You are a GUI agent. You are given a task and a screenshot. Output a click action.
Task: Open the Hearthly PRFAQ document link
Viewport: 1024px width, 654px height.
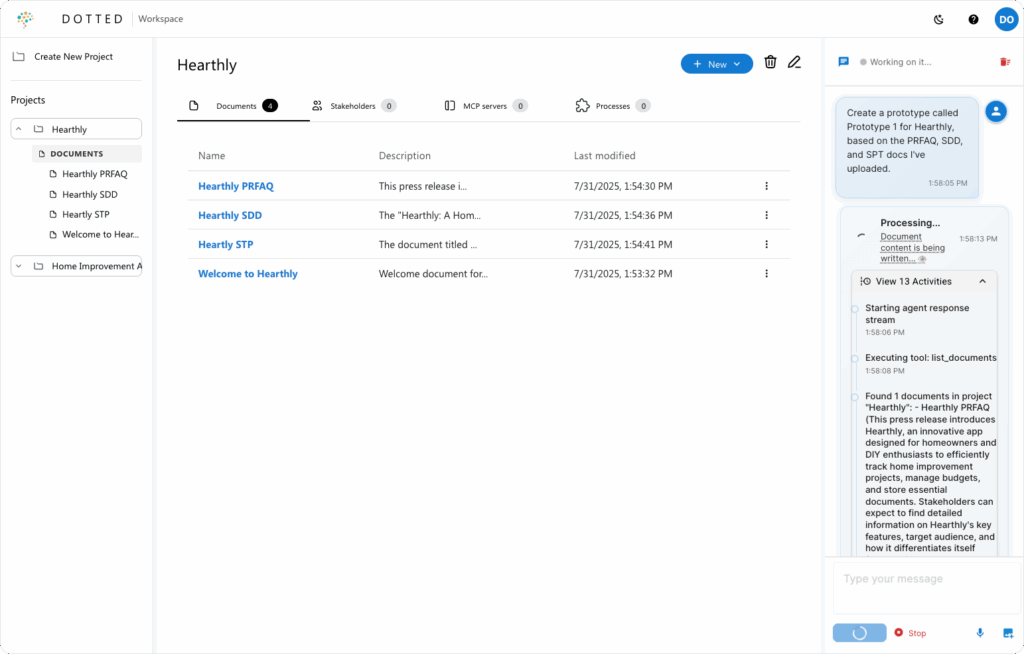pos(235,186)
